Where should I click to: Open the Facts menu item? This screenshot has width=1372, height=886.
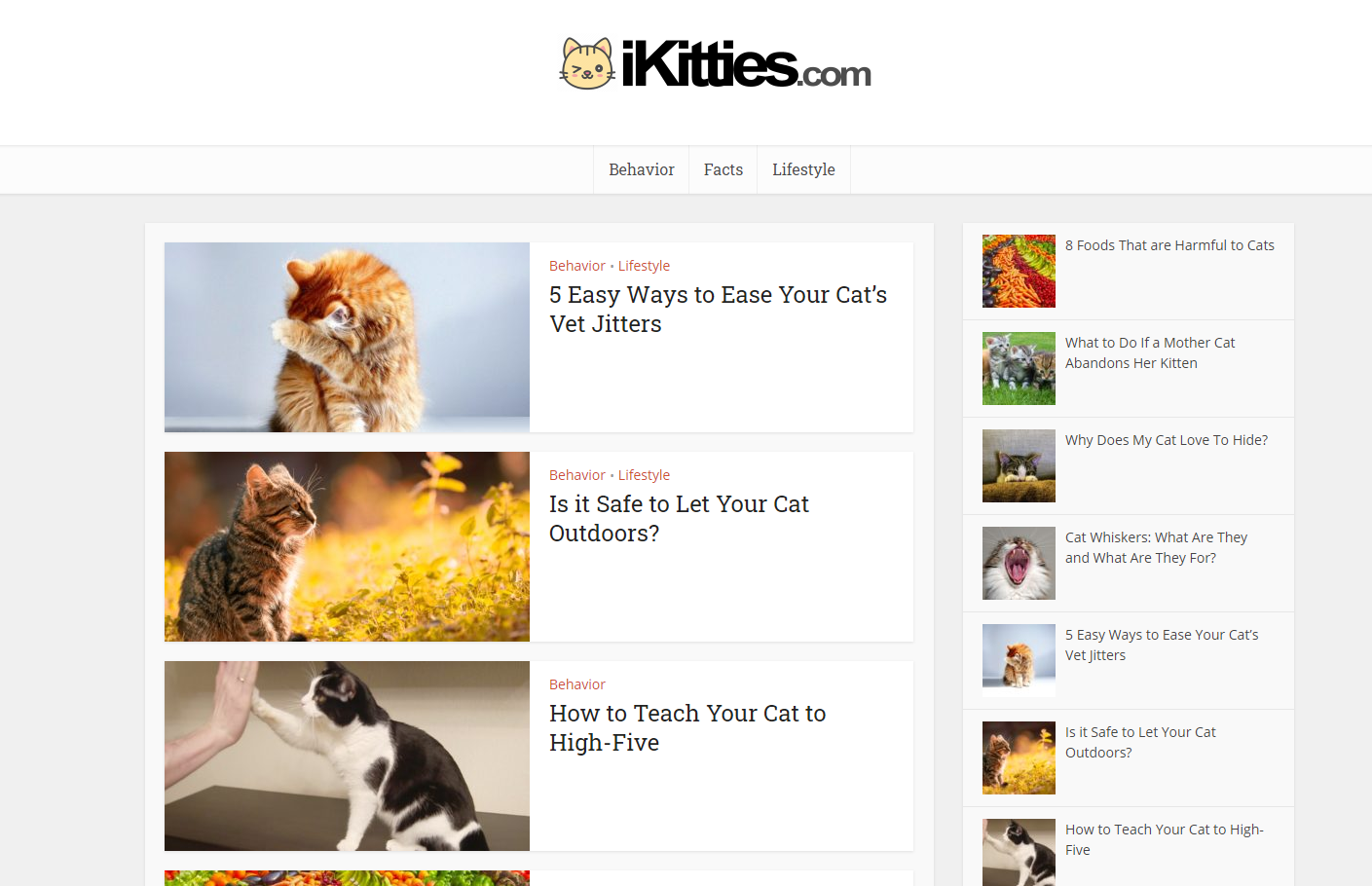pos(723,169)
